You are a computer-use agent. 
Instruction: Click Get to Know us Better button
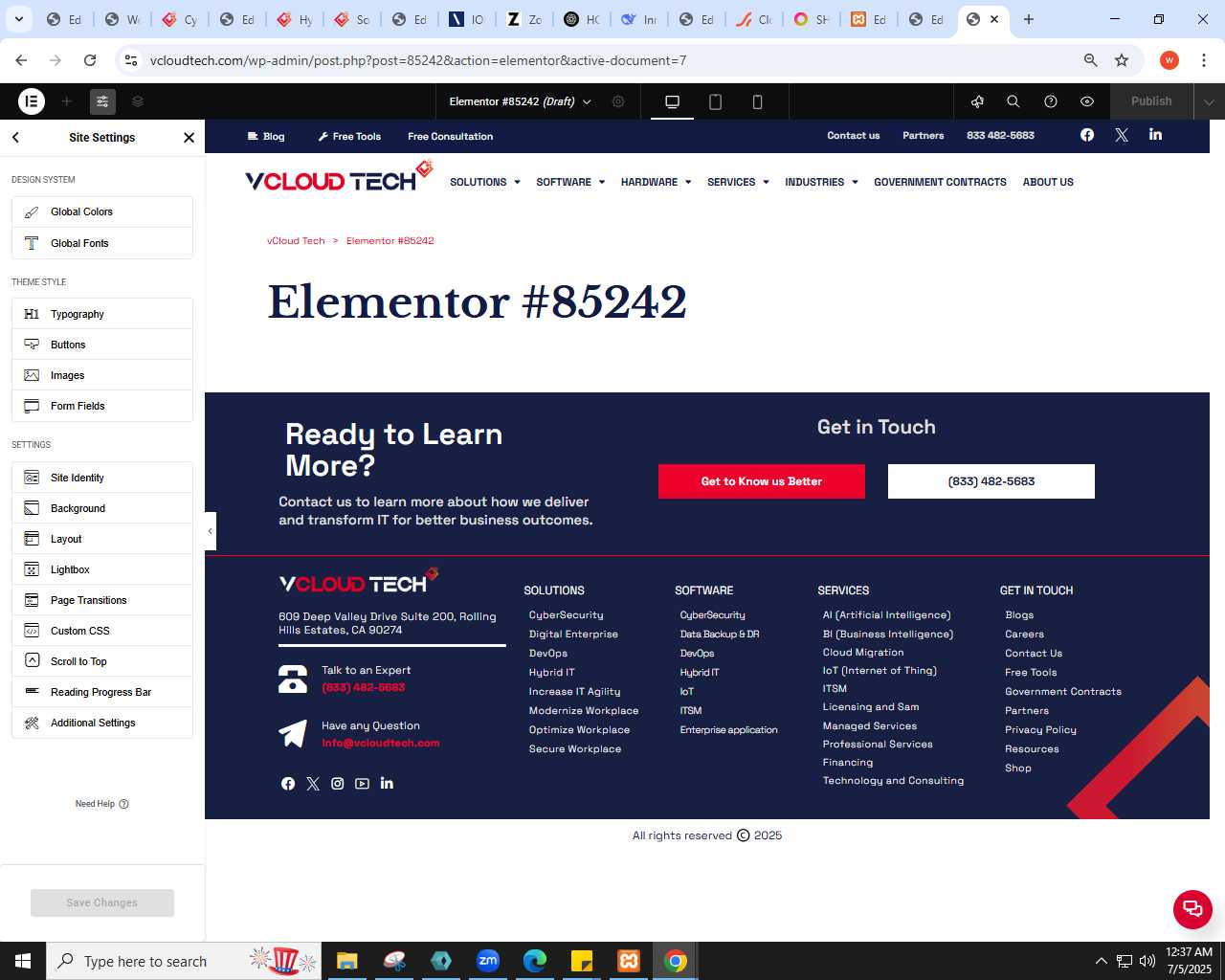[762, 481]
